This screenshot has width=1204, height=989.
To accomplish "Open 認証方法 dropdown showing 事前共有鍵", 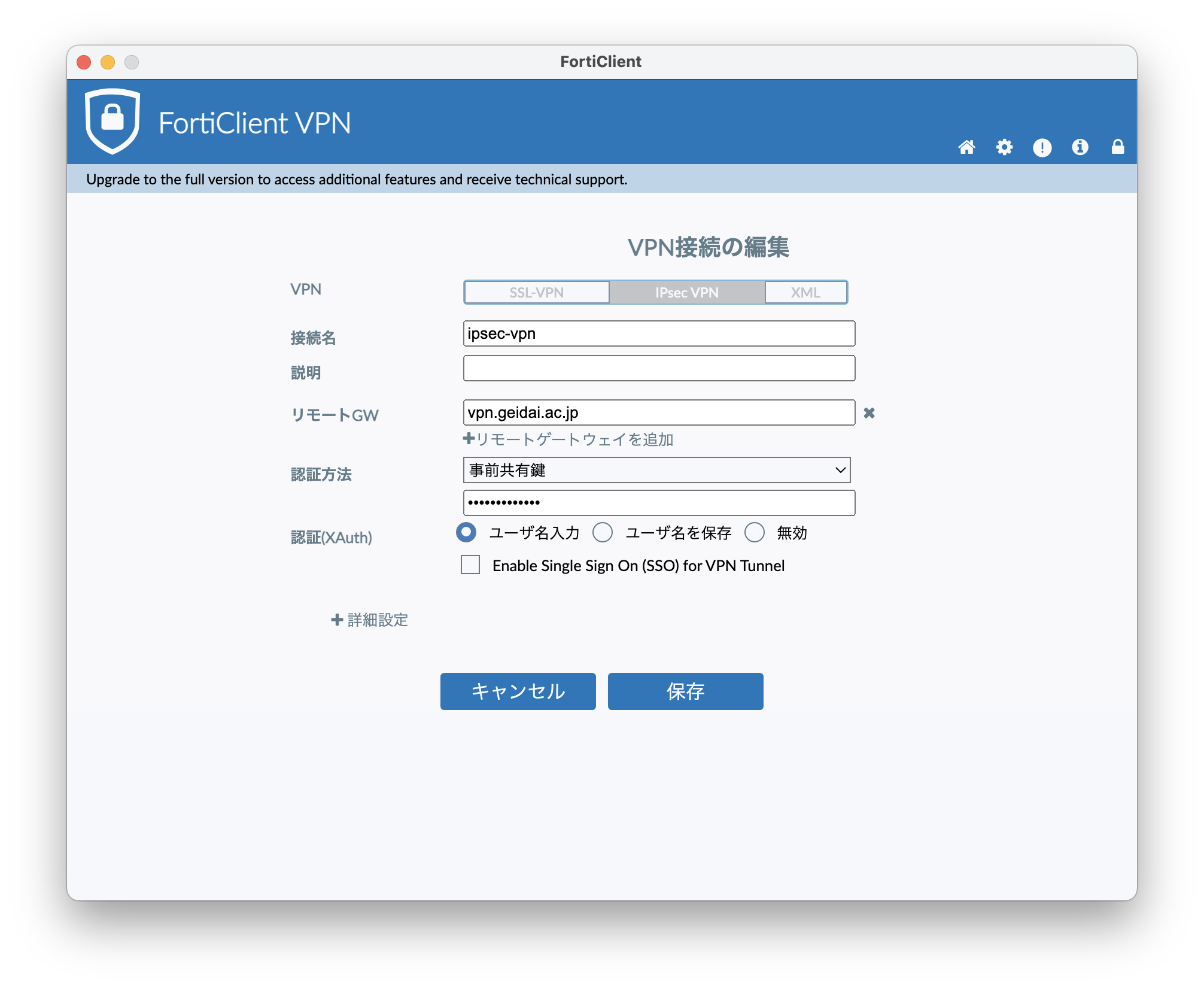I will (x=656, y=470).
